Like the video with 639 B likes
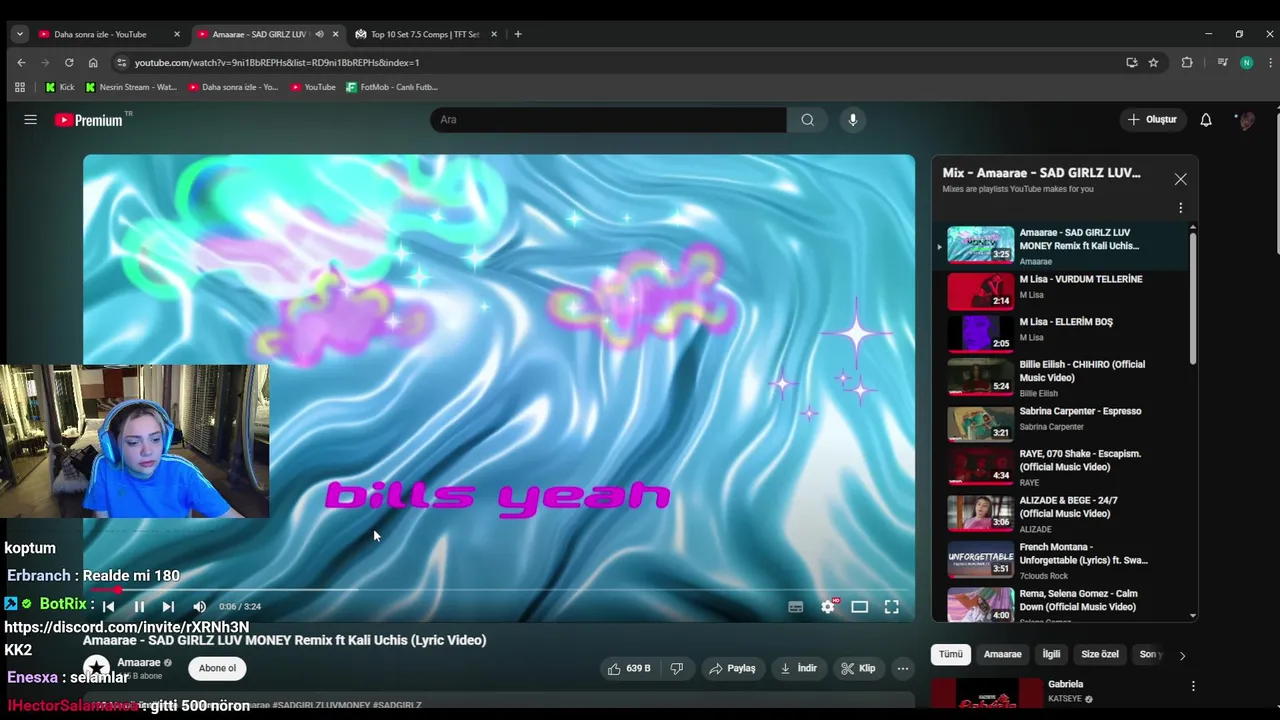This screenshot has width=1280, height=720. (x=630, y=668)
